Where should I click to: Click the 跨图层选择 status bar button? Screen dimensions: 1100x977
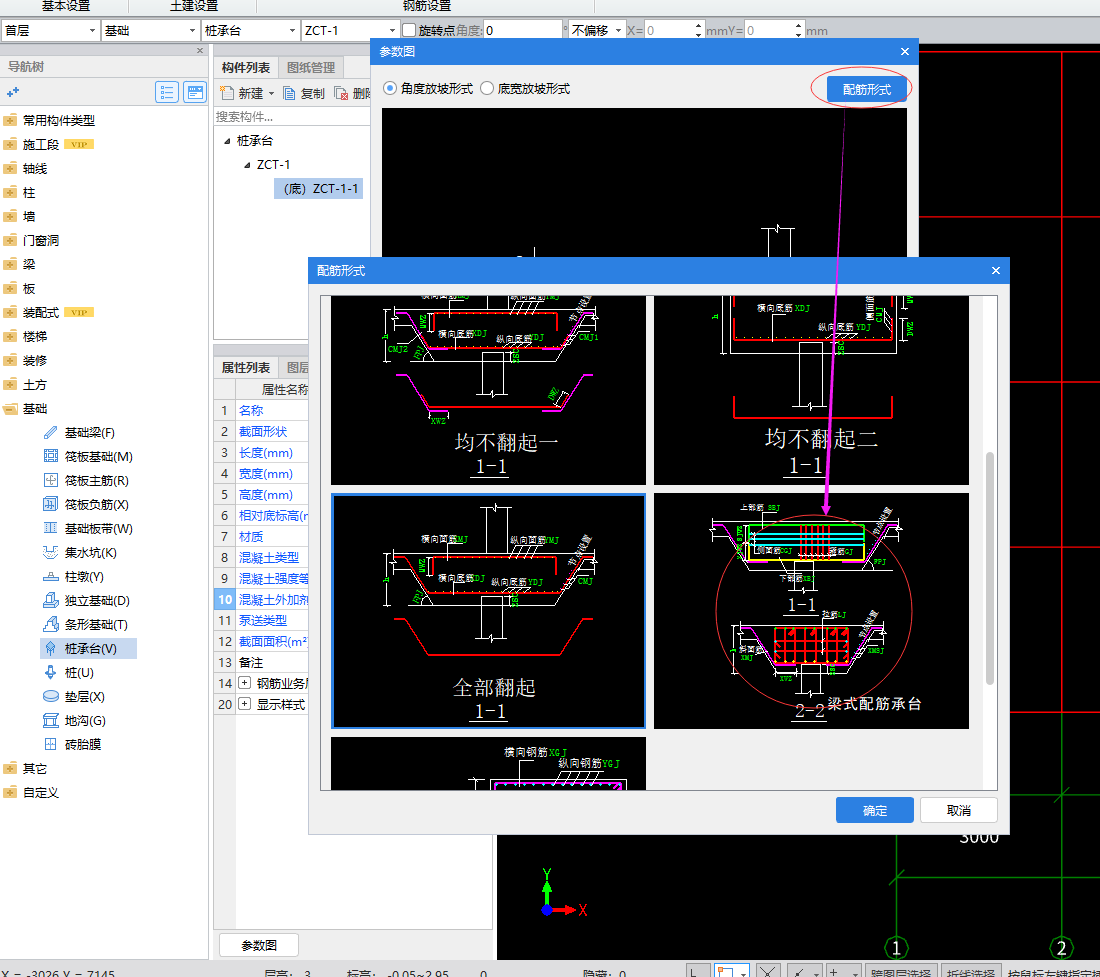901,971
